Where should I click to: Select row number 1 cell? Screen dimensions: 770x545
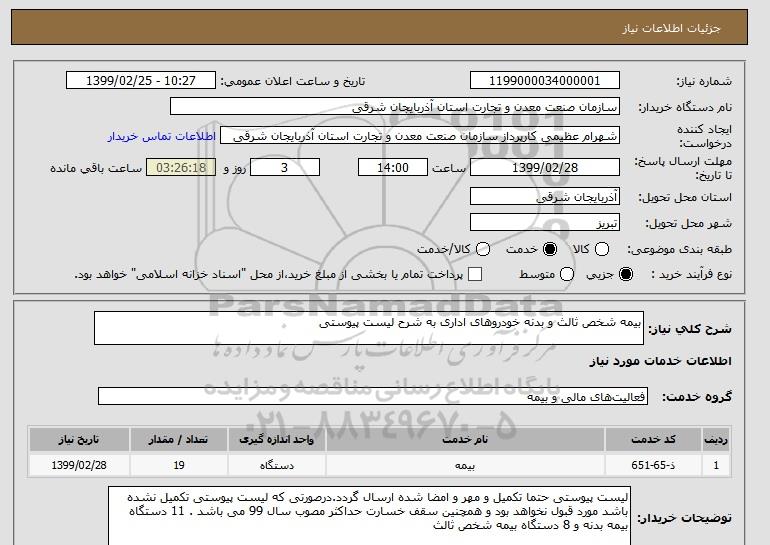[x=716, y=465]
